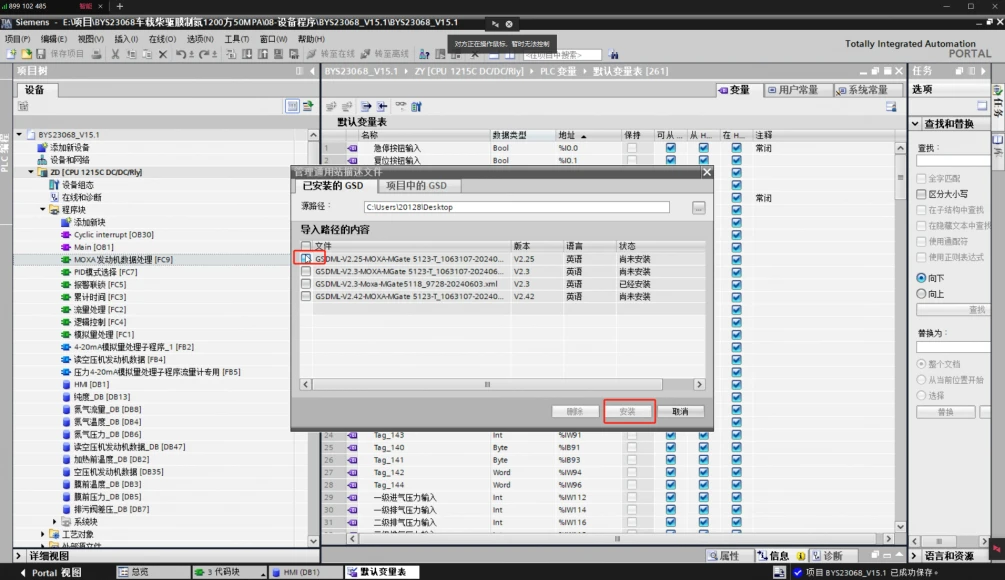Click the 删除 delete button in dialog
This screenshot has width=1005, height=580.
575,411
